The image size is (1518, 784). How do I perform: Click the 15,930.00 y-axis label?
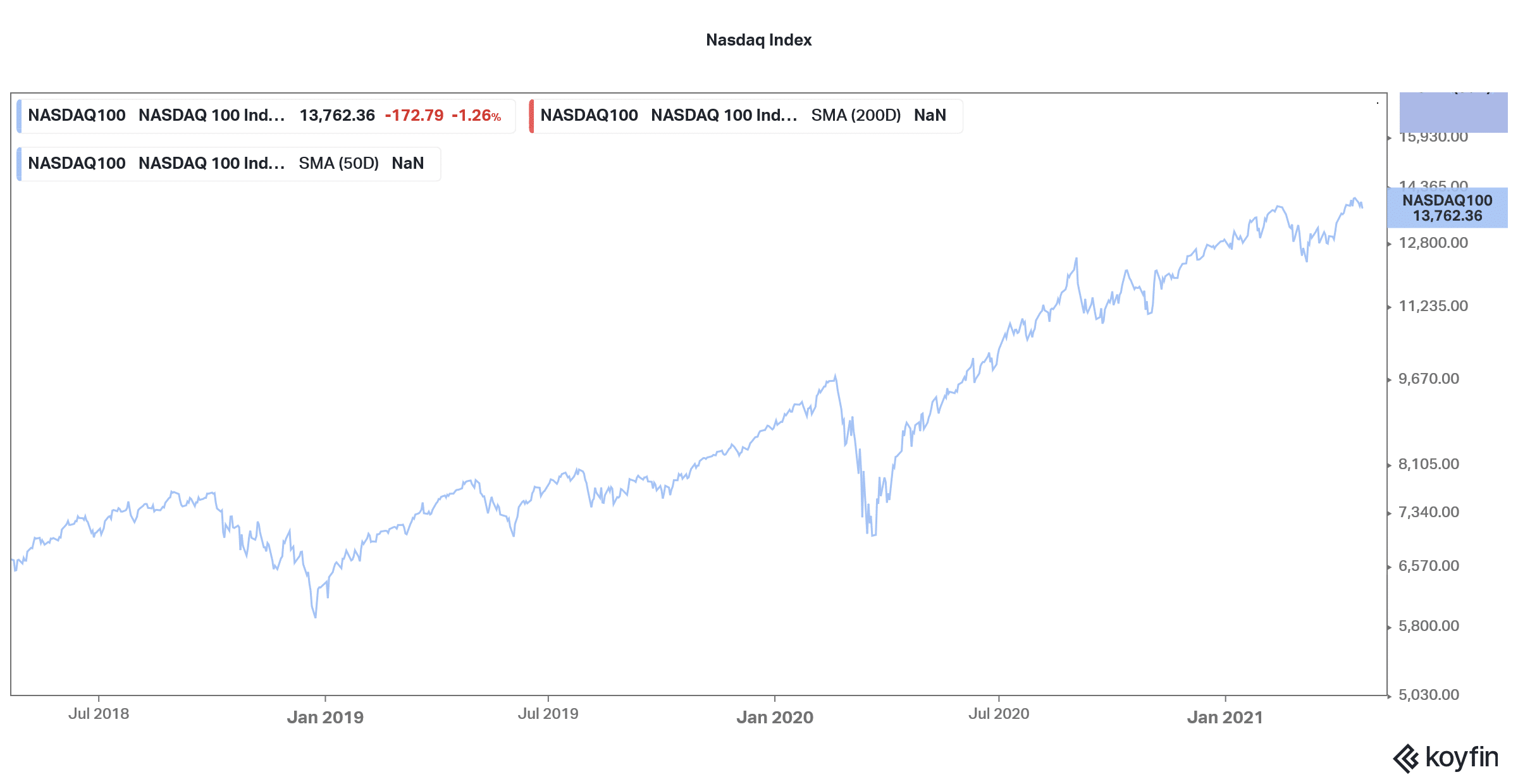[x=1433, y=138]
